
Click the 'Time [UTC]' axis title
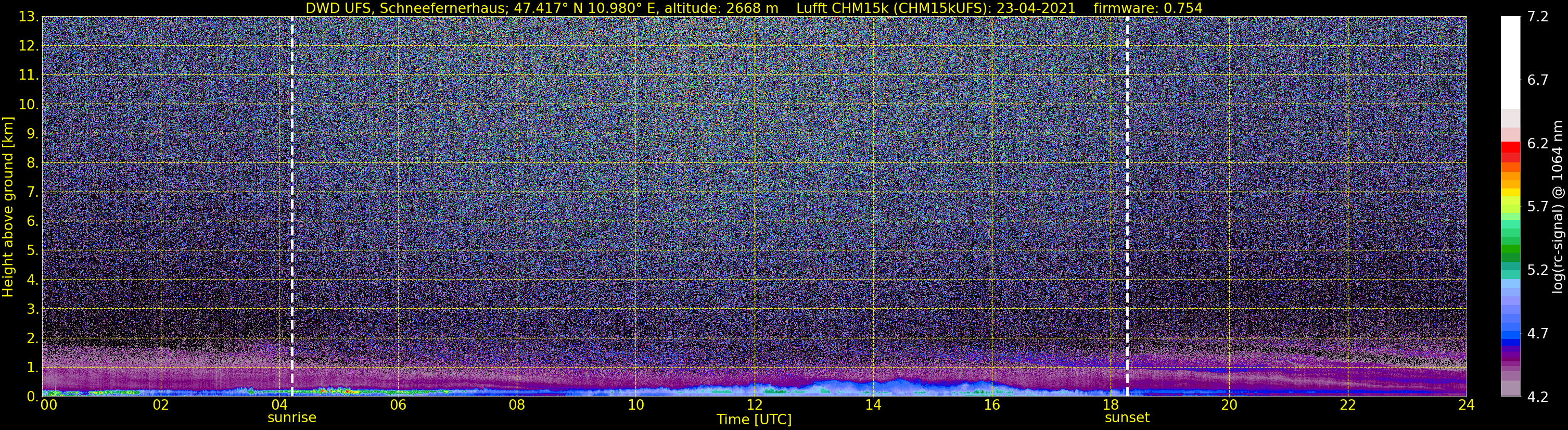[754, 420]
